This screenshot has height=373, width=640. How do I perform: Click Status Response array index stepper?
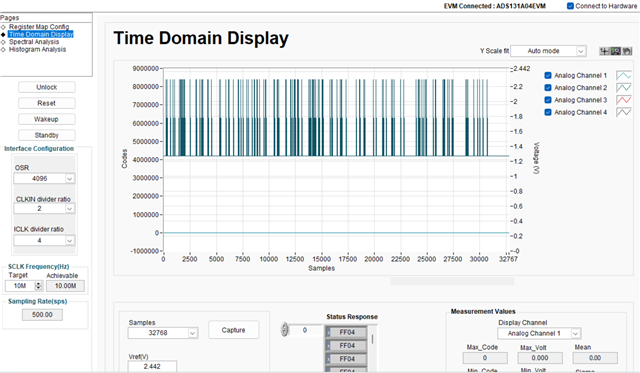point(284,329)
